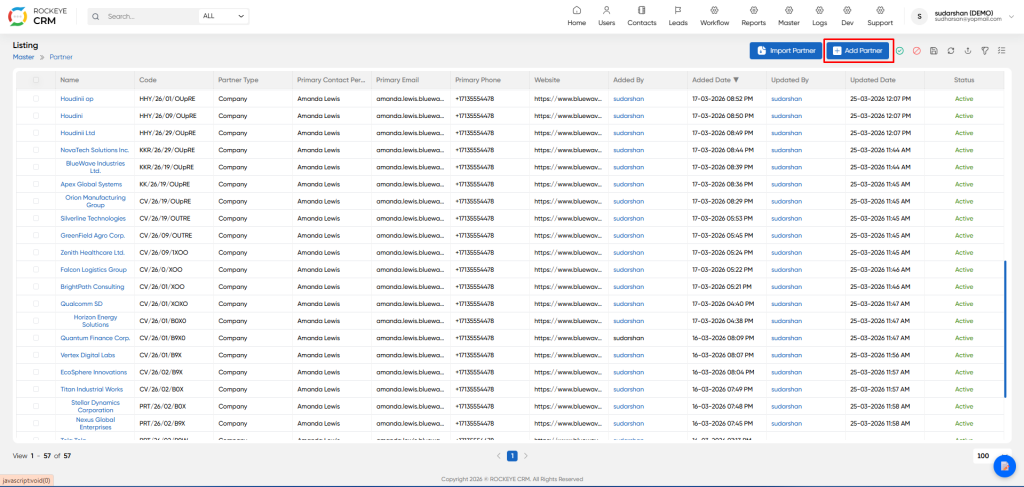This screenshot has width=1024, height=487.
Task: Sort by the Code column header
Action: coord(147,80)
